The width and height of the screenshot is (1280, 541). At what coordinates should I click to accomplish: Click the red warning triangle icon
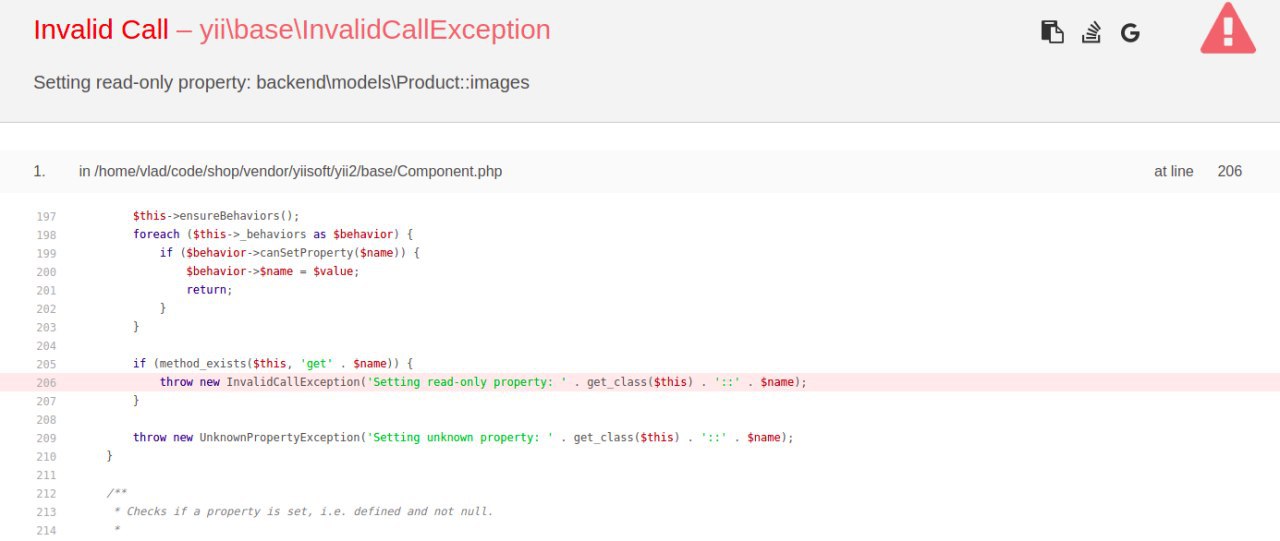[1228, 28]
